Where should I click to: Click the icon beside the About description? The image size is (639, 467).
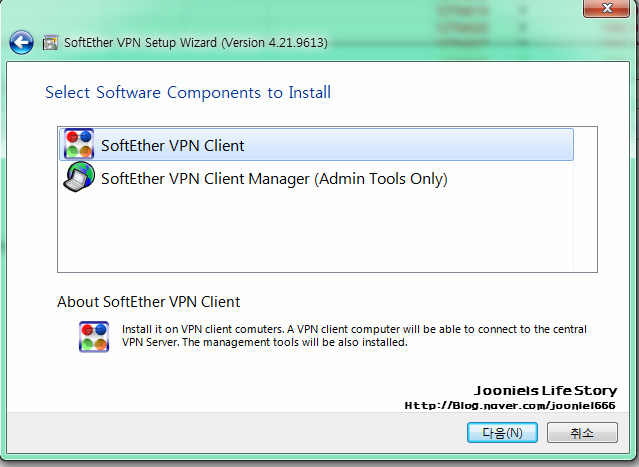tap(94, 337)
